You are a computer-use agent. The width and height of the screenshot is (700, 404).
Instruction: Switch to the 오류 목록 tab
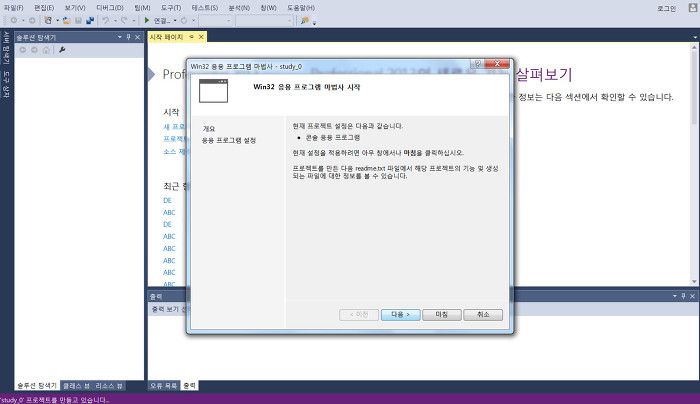pos(163,385)
